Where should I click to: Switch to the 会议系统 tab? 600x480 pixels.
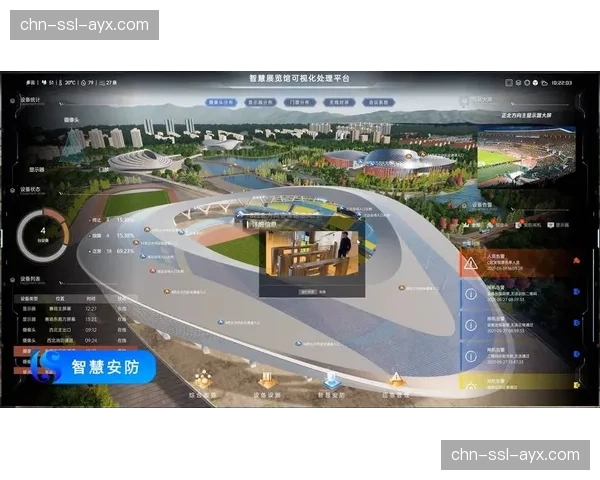tap(378, 103)
